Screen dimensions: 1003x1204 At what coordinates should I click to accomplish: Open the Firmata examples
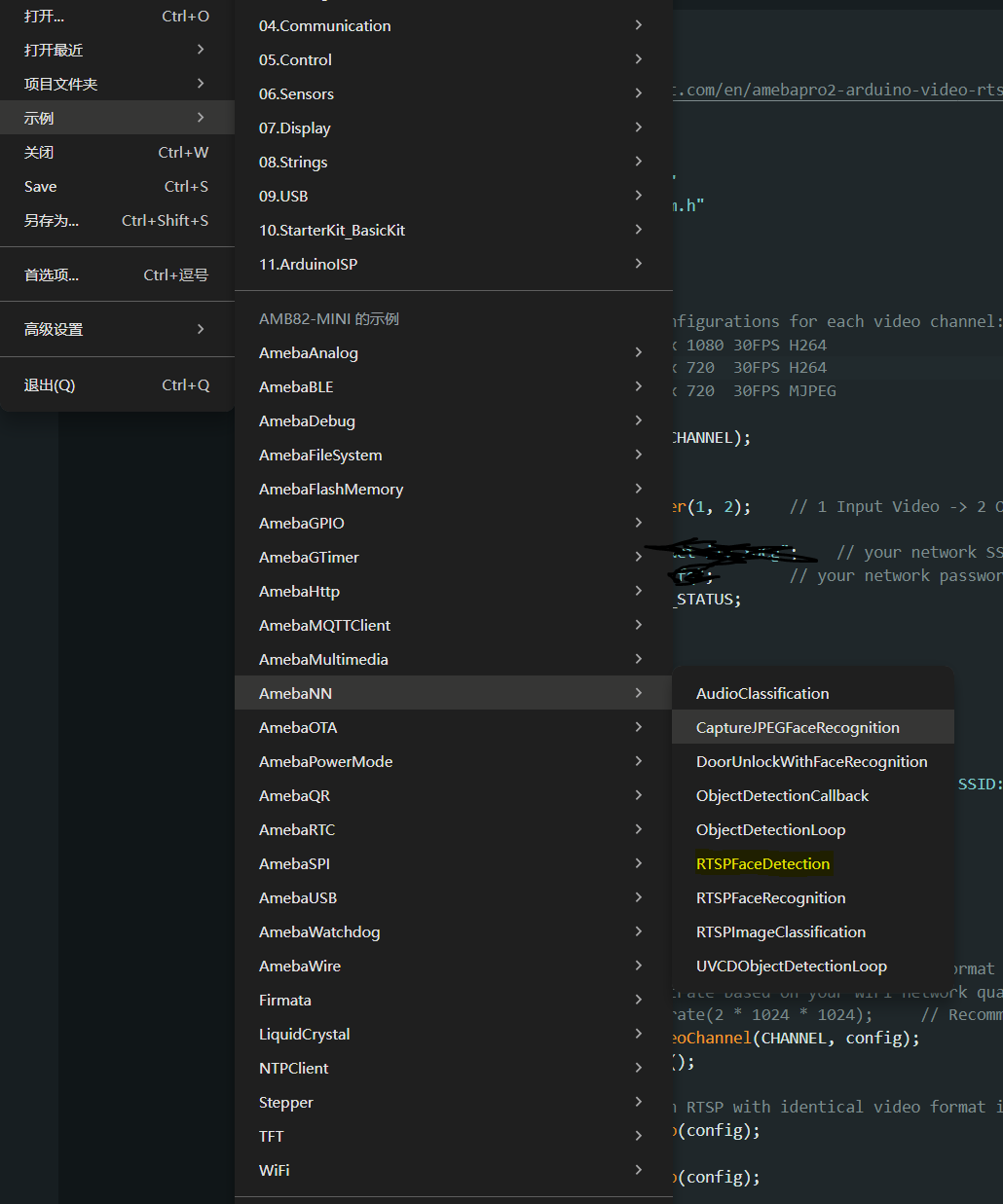point(454,1000)
